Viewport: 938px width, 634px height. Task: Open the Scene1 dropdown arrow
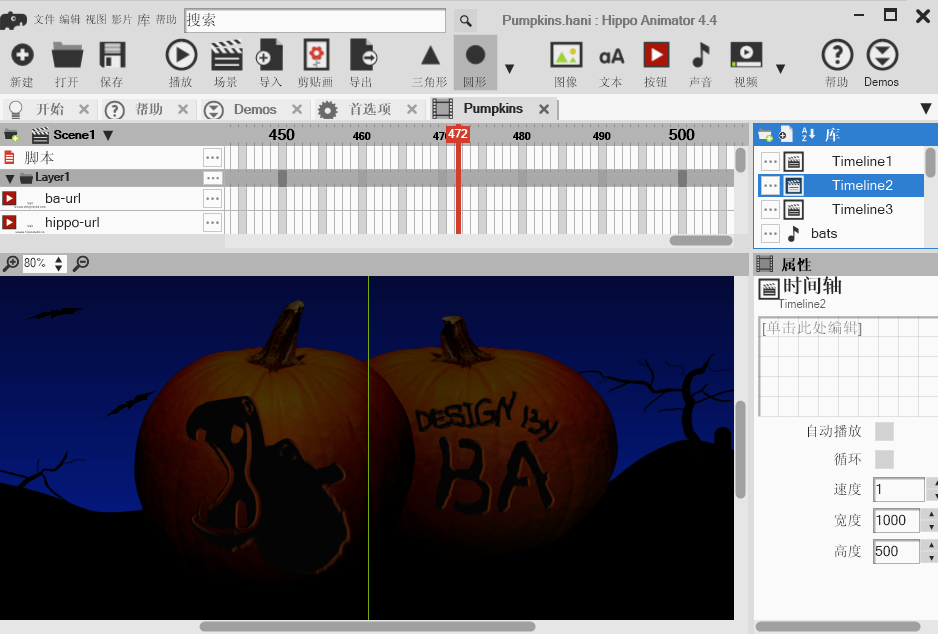[108, 135]
